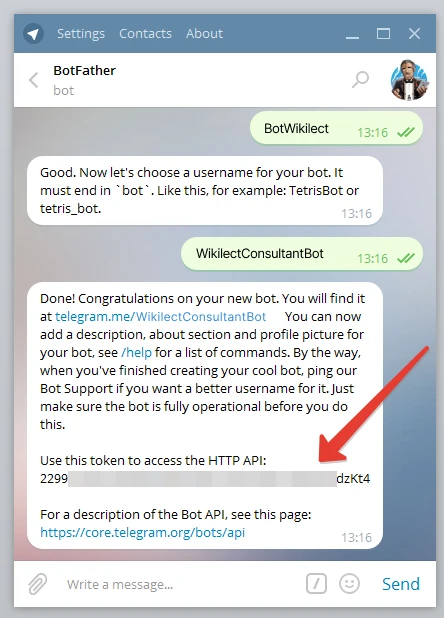Screen dimensions: 444x618
Task: Open telegram.me/WikilectConsultantBot link
Action: click(160, 316)
